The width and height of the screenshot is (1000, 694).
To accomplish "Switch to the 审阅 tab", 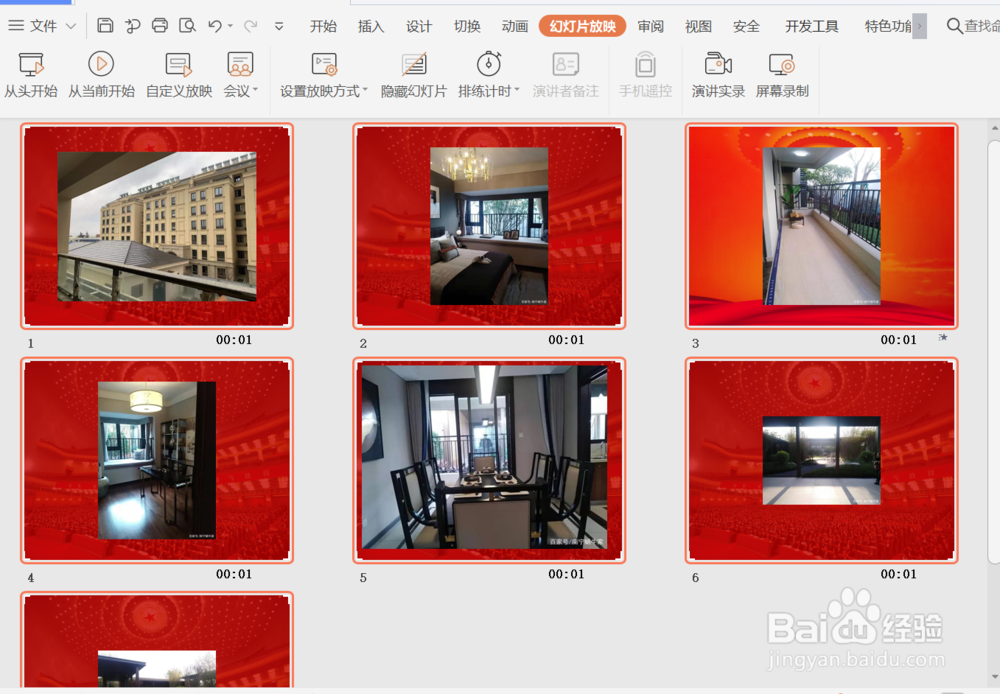I will coord(651,26).
